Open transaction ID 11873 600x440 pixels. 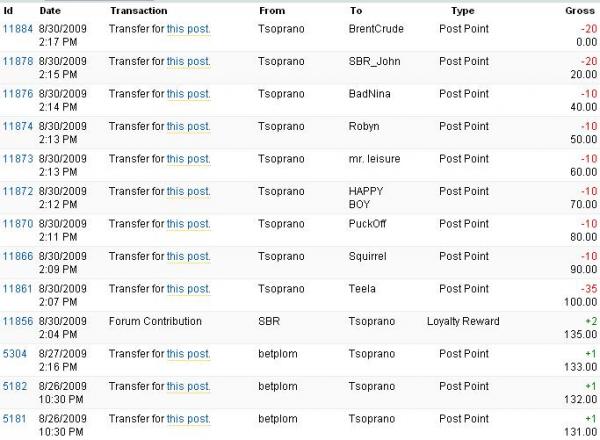pyautogui.click(x=17, y=159)
